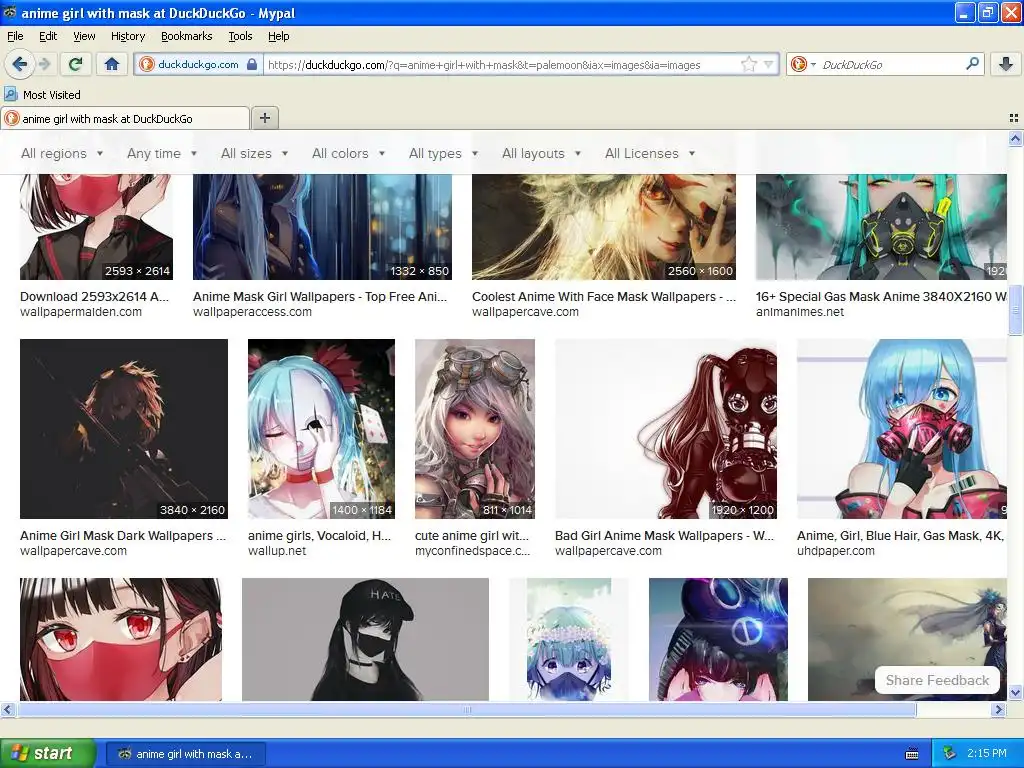Open the 1400 × 1184 Vocaloid thumbnail

(321, 429)
